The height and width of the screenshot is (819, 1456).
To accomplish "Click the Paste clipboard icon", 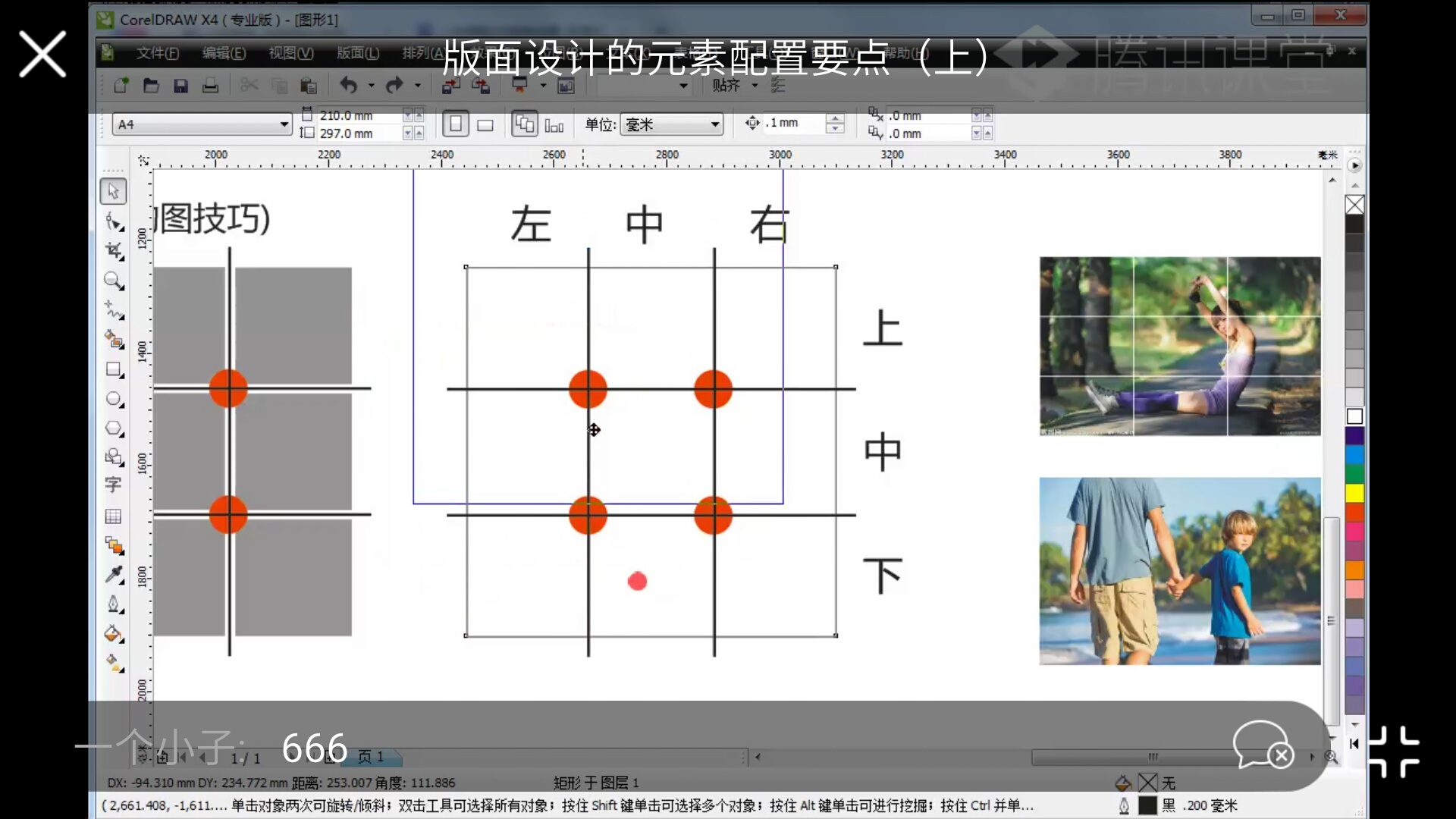I will [x=308, y=86].
